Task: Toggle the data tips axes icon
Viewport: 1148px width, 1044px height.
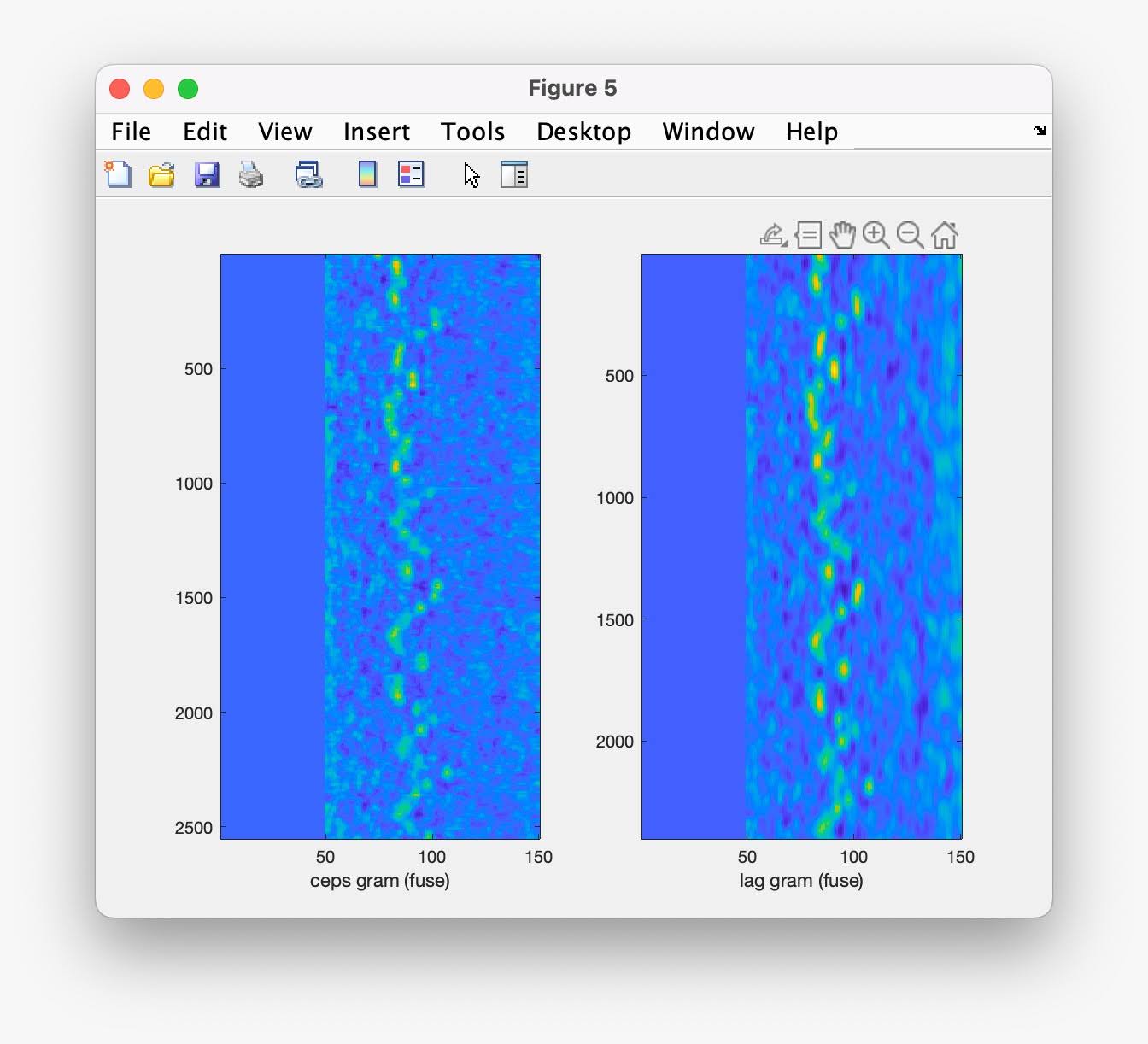Action: (808, 235)
